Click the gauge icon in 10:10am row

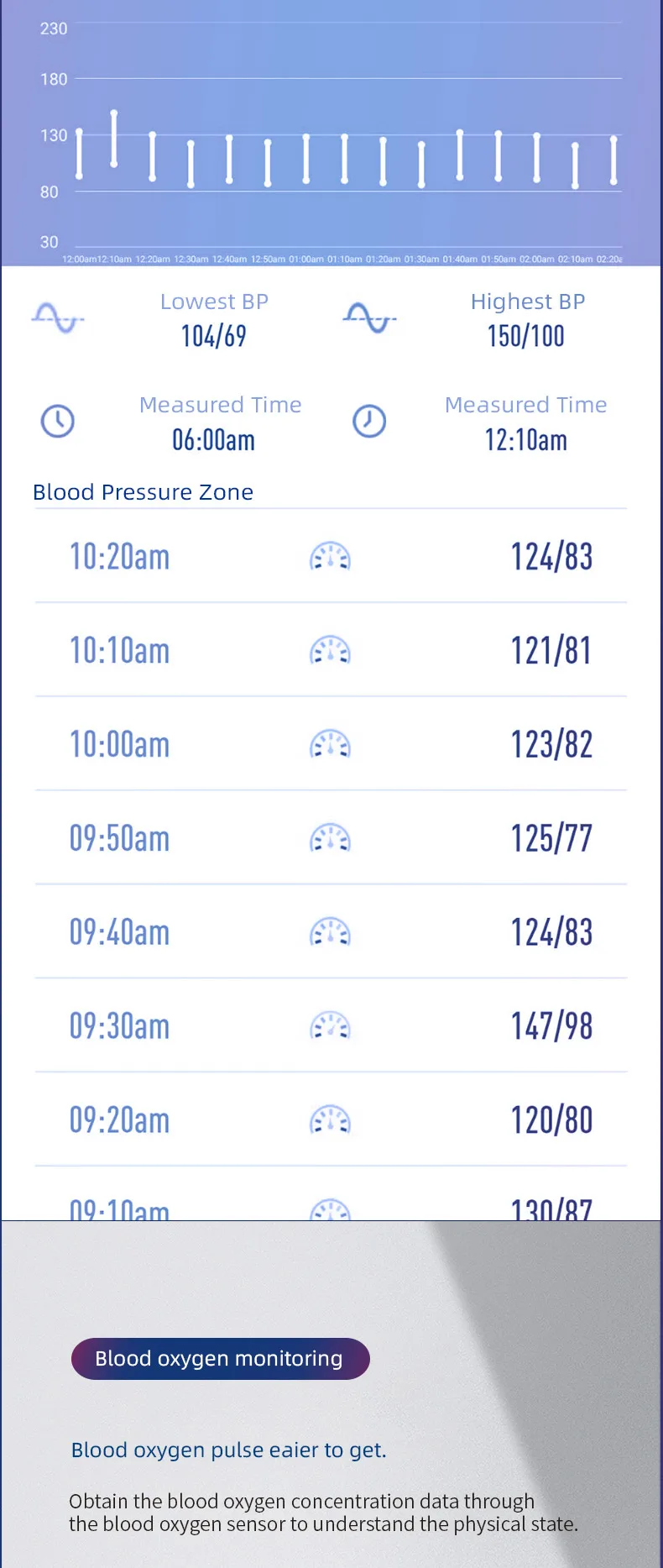(330, 651)
